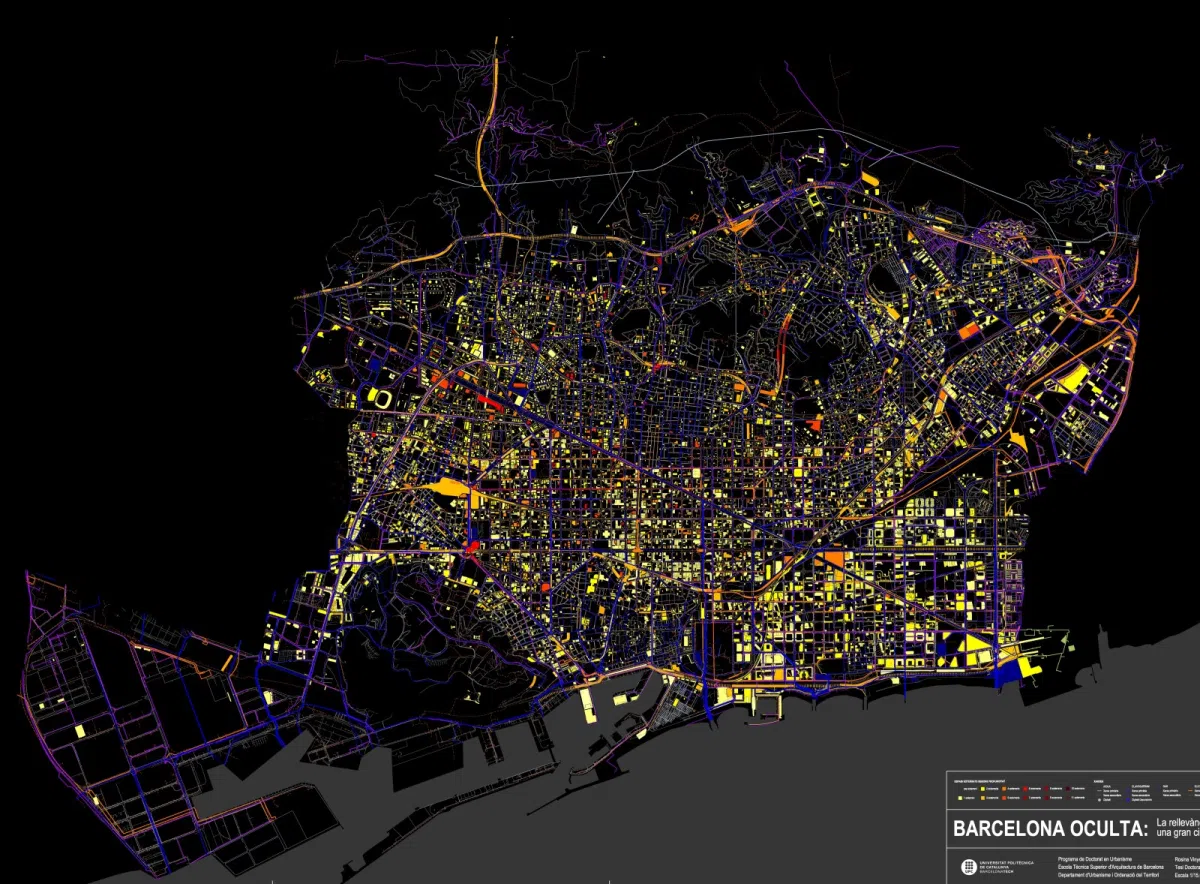The height and width of the screenshot is (884, 1200).
Task: Pick the orange swatch in the legend's top row
Action: pyautogui.click(x=1004, y=789)
